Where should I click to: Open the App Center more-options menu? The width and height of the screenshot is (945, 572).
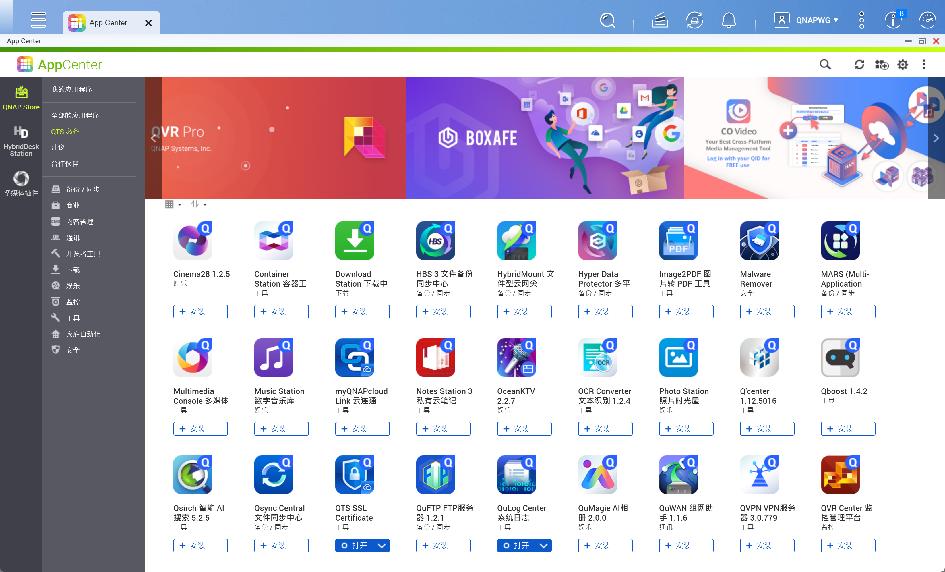coord(924,64)
